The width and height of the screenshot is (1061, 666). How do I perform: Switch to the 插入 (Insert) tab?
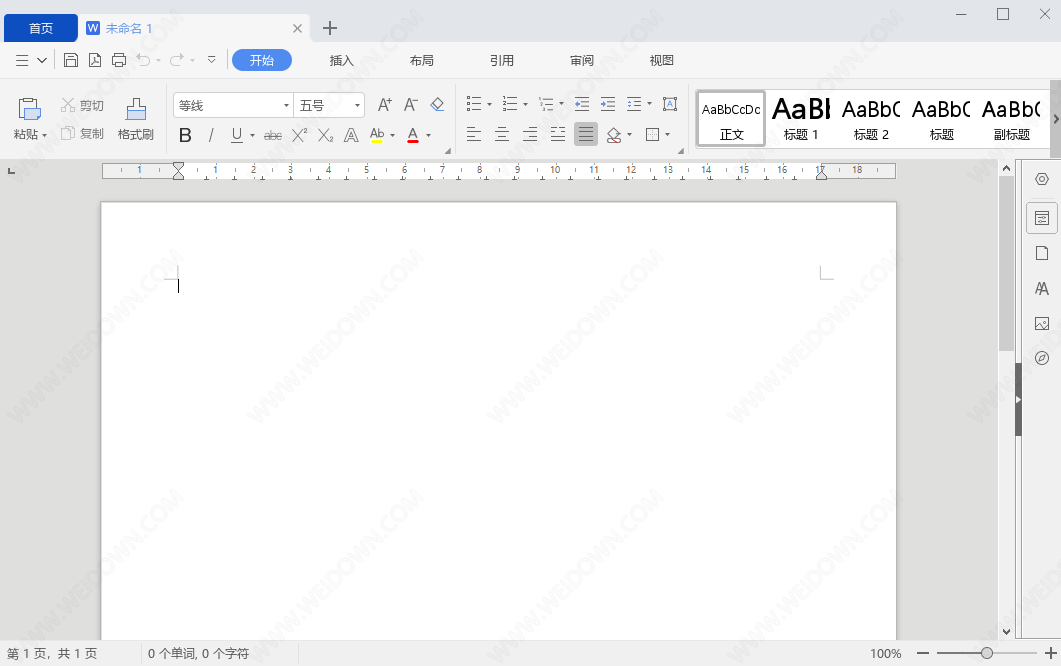(x=342, y=60)
